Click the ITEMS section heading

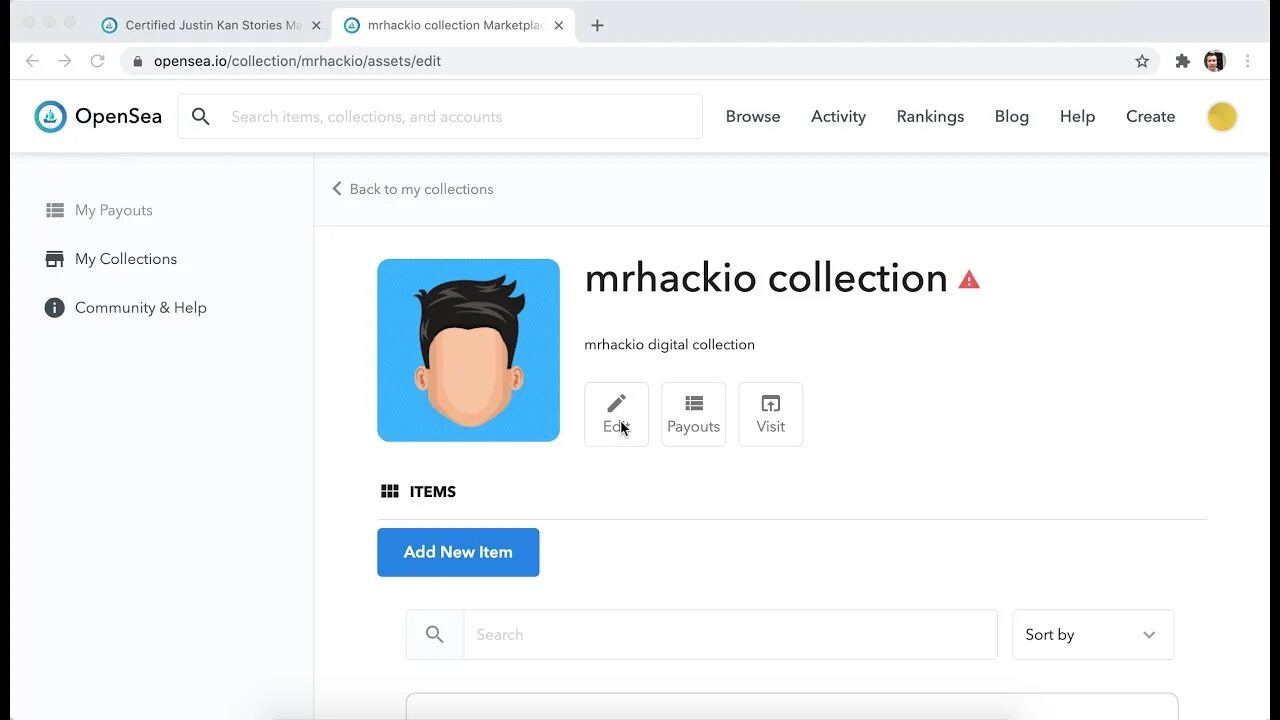(433, 492)
